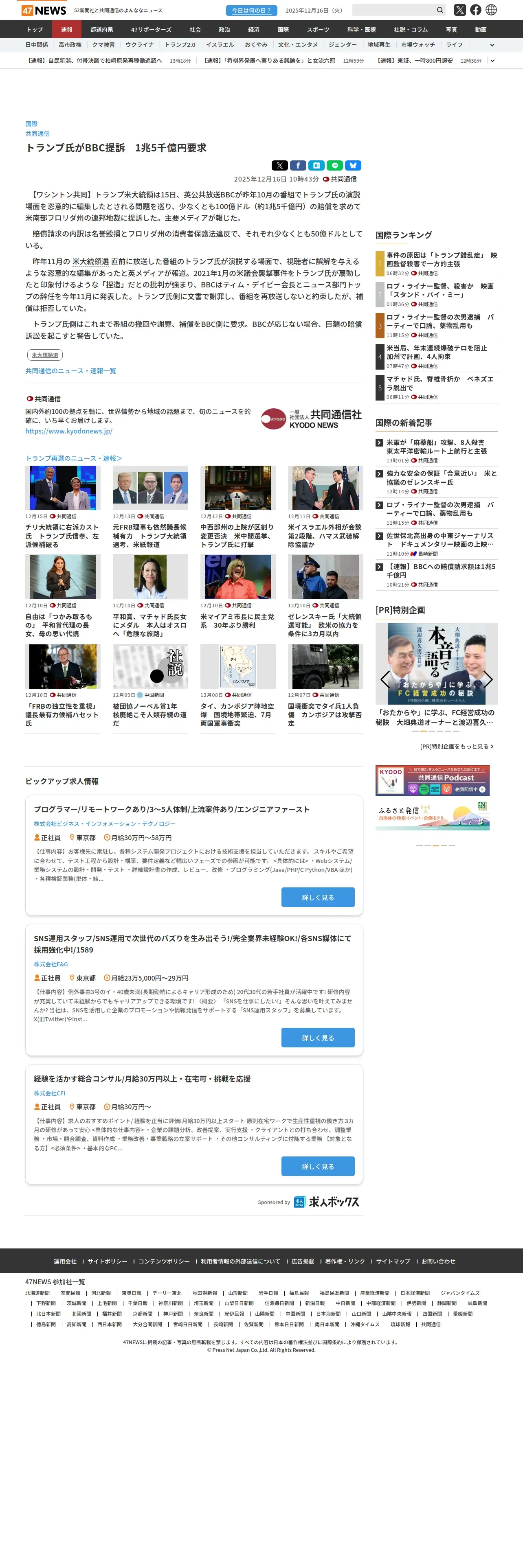
Task: Open footer お問い合わせ link
Action: click(438, 1261)
